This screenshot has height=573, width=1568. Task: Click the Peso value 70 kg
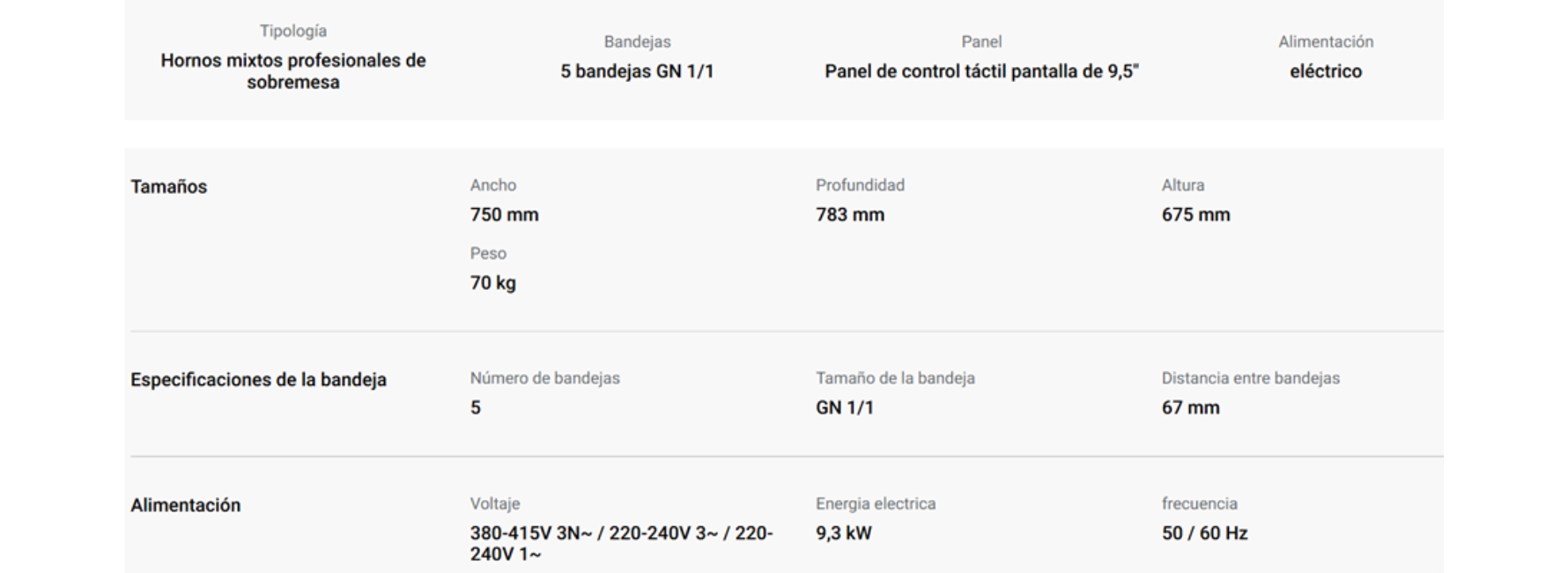click(x=493, y=283)
